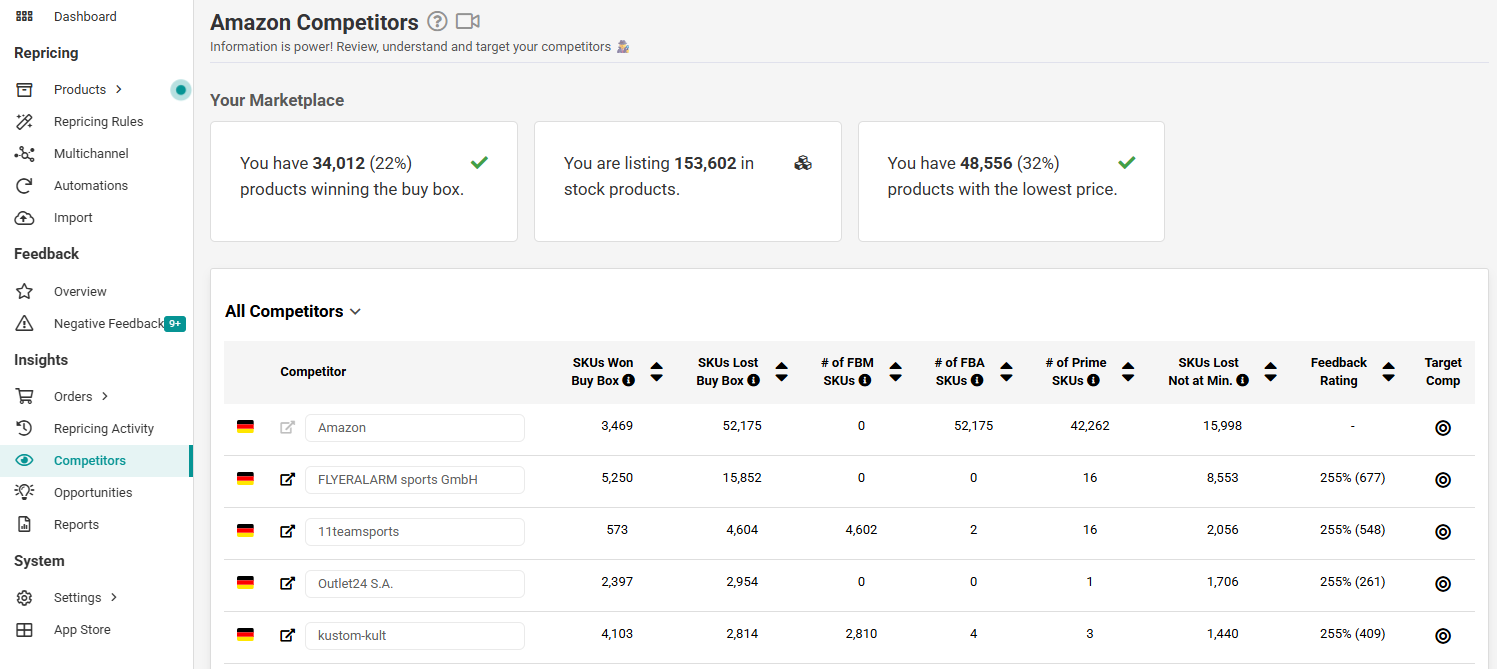Image resolution: width=1497 pixels, height=669 pixels.
Task: Click the Repricing Rules wand icon
Action: [x=24, y=121]
